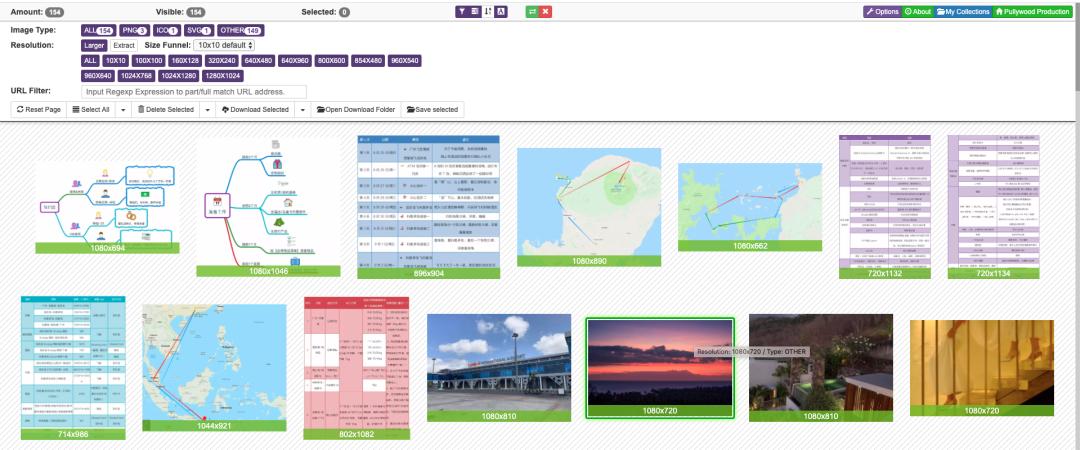1080x450 pixels.
Task: Click the red X icon button
Action: pyautogui.click(x=546, y=12)
